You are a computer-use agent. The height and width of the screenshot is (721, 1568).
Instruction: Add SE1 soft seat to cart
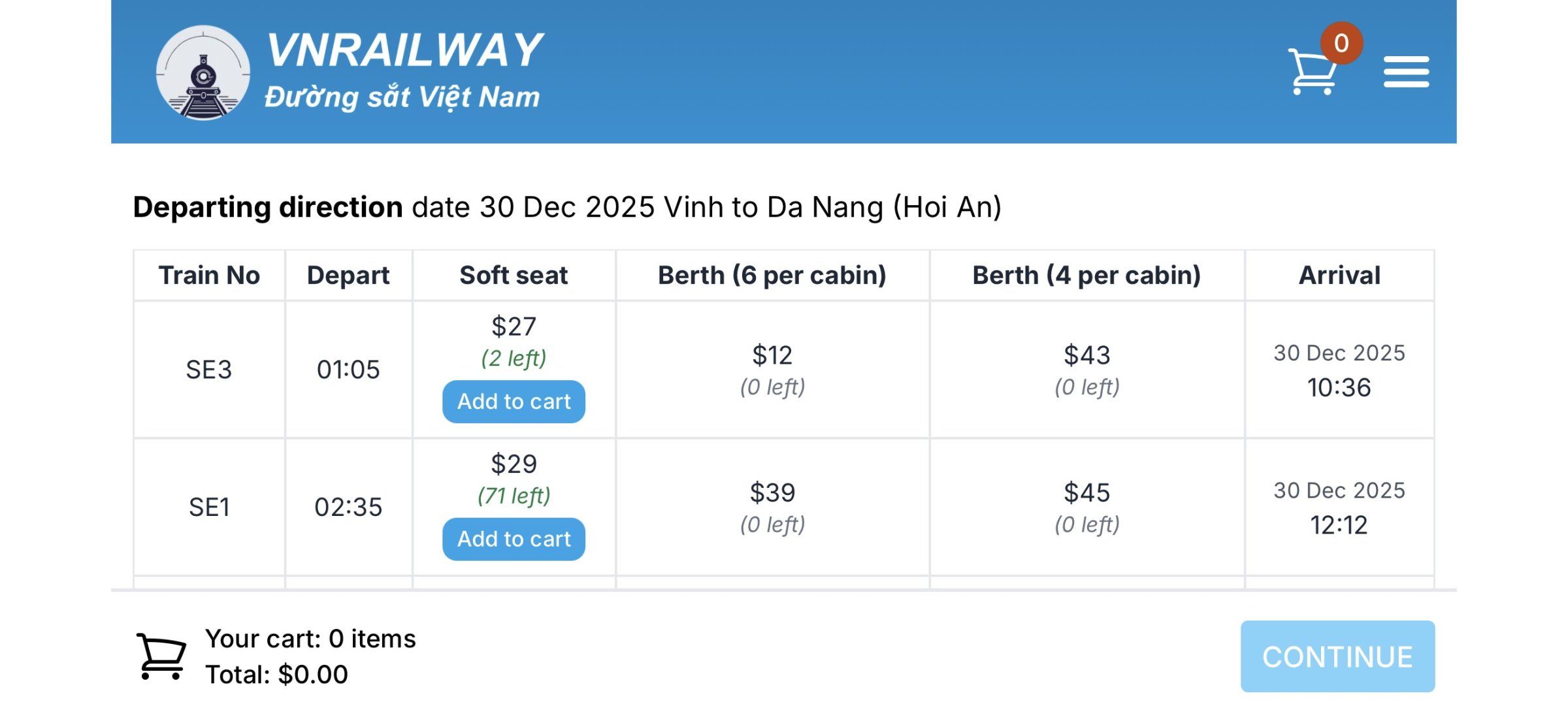(514, 539)
